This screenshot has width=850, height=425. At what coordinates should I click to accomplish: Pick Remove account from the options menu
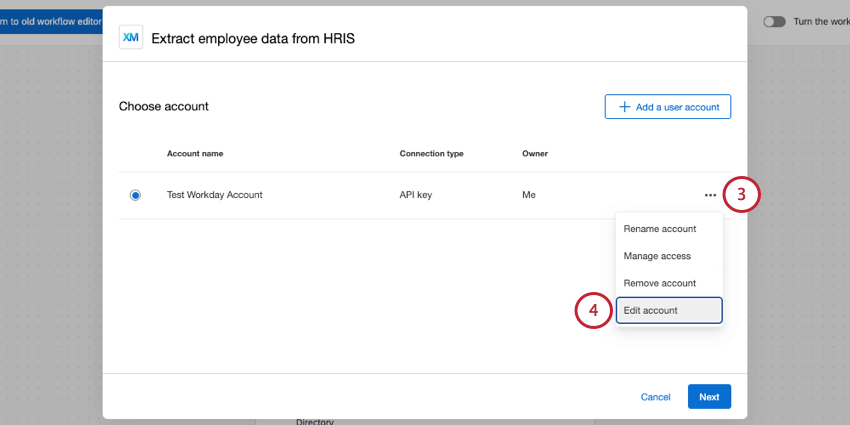659,283
